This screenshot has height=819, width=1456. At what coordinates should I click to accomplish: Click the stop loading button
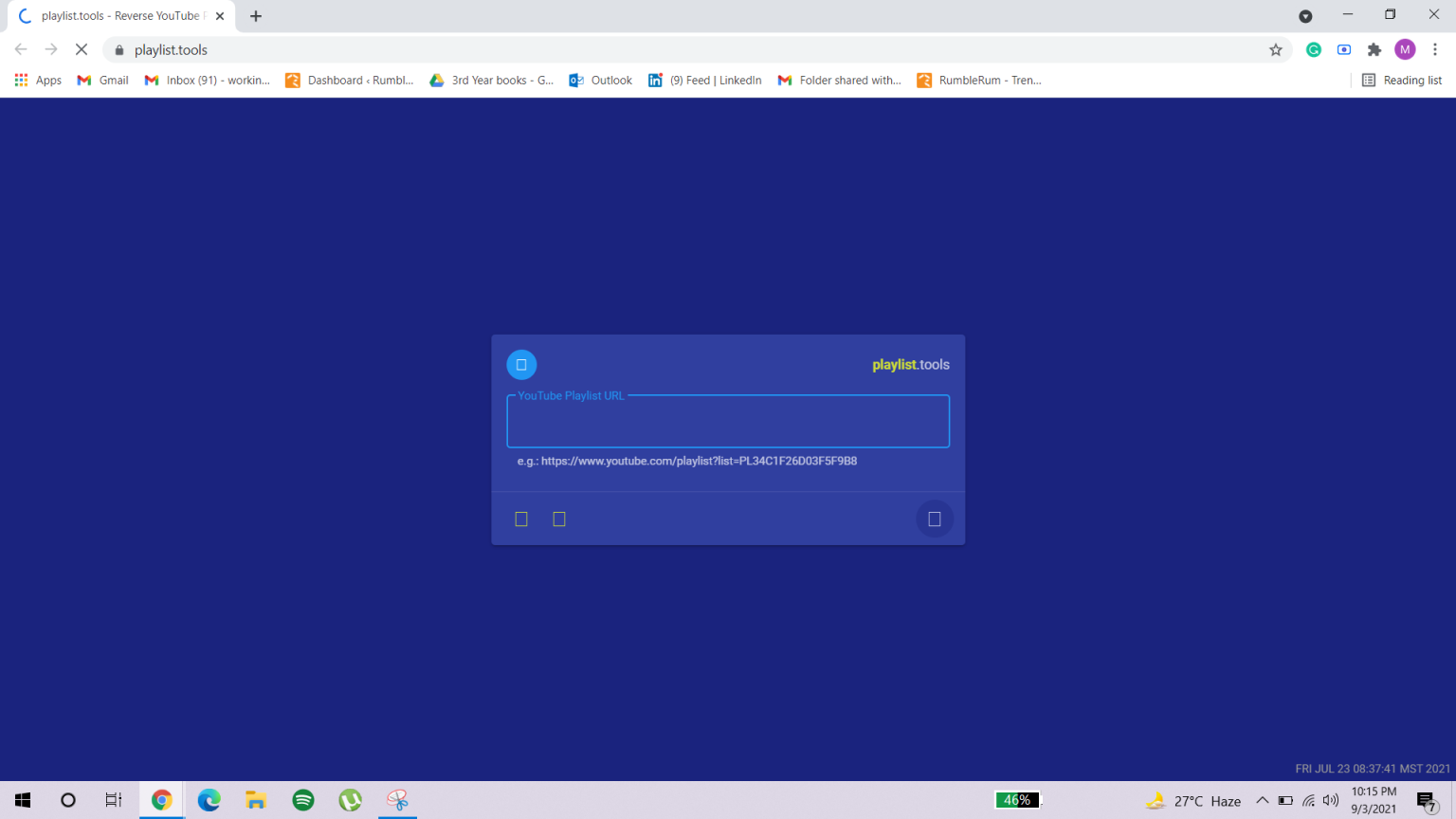82,50
